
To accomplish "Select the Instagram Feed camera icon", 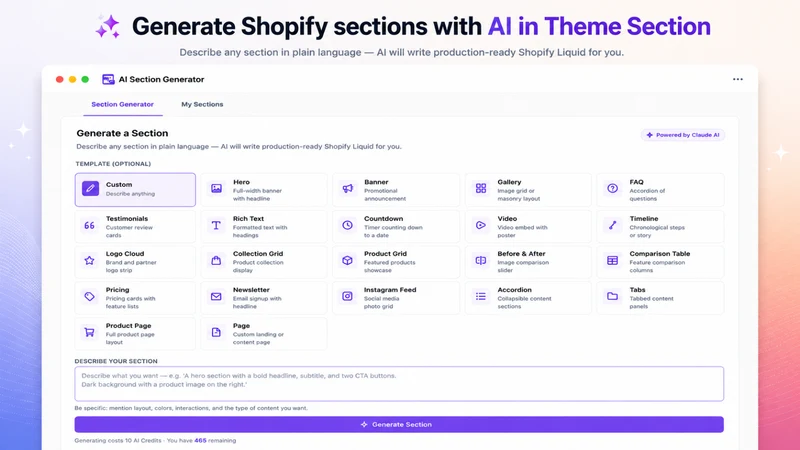I will [347, 296].
